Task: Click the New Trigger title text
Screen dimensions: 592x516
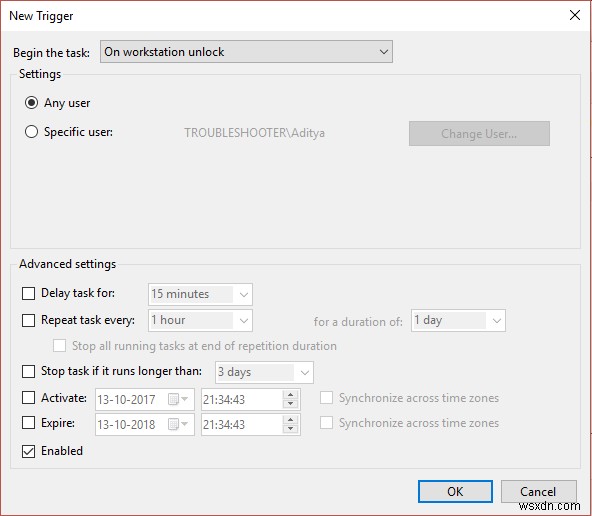Action: [x=41, y=16]
